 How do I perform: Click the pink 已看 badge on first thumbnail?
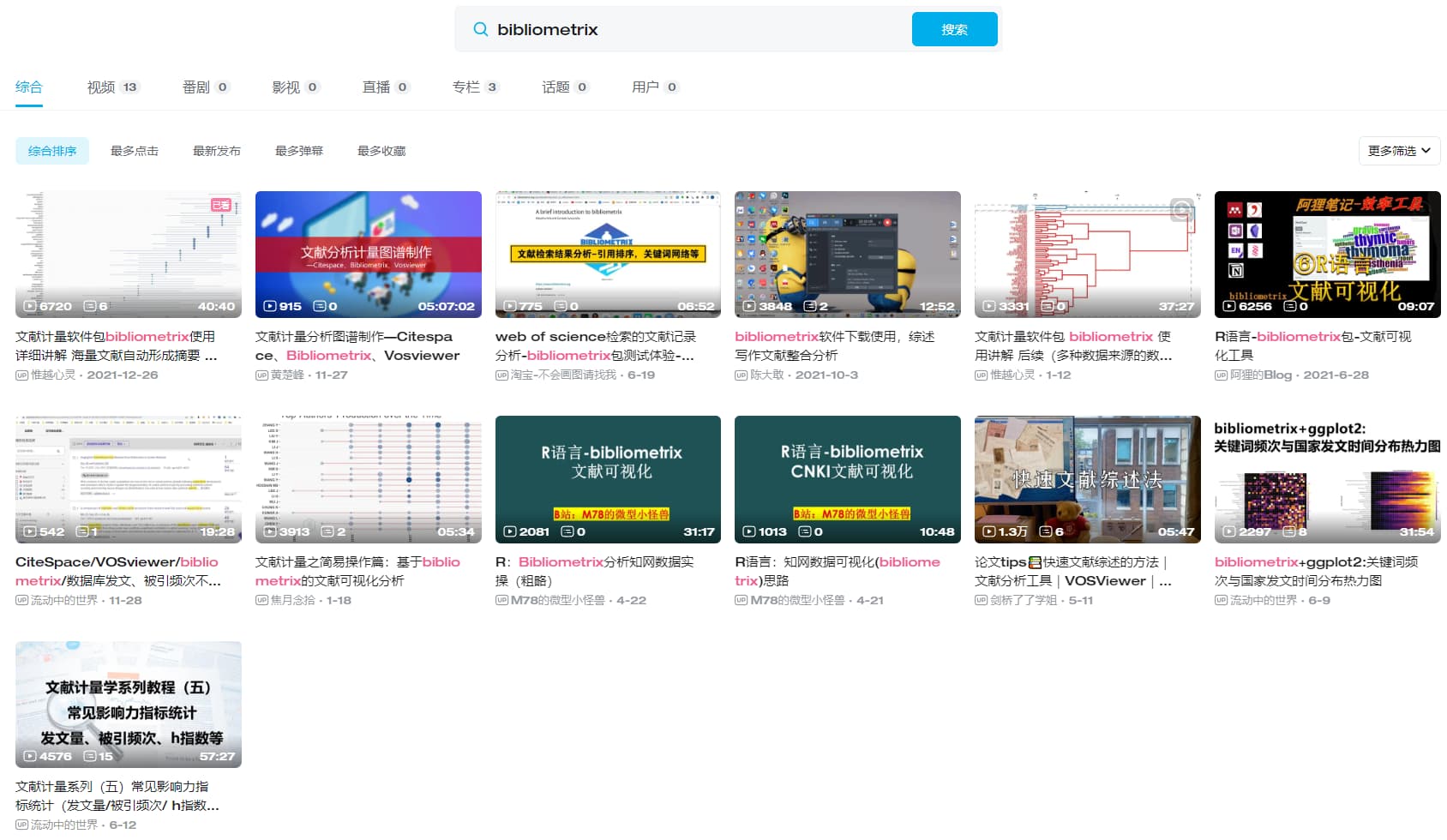coord(221,205)
